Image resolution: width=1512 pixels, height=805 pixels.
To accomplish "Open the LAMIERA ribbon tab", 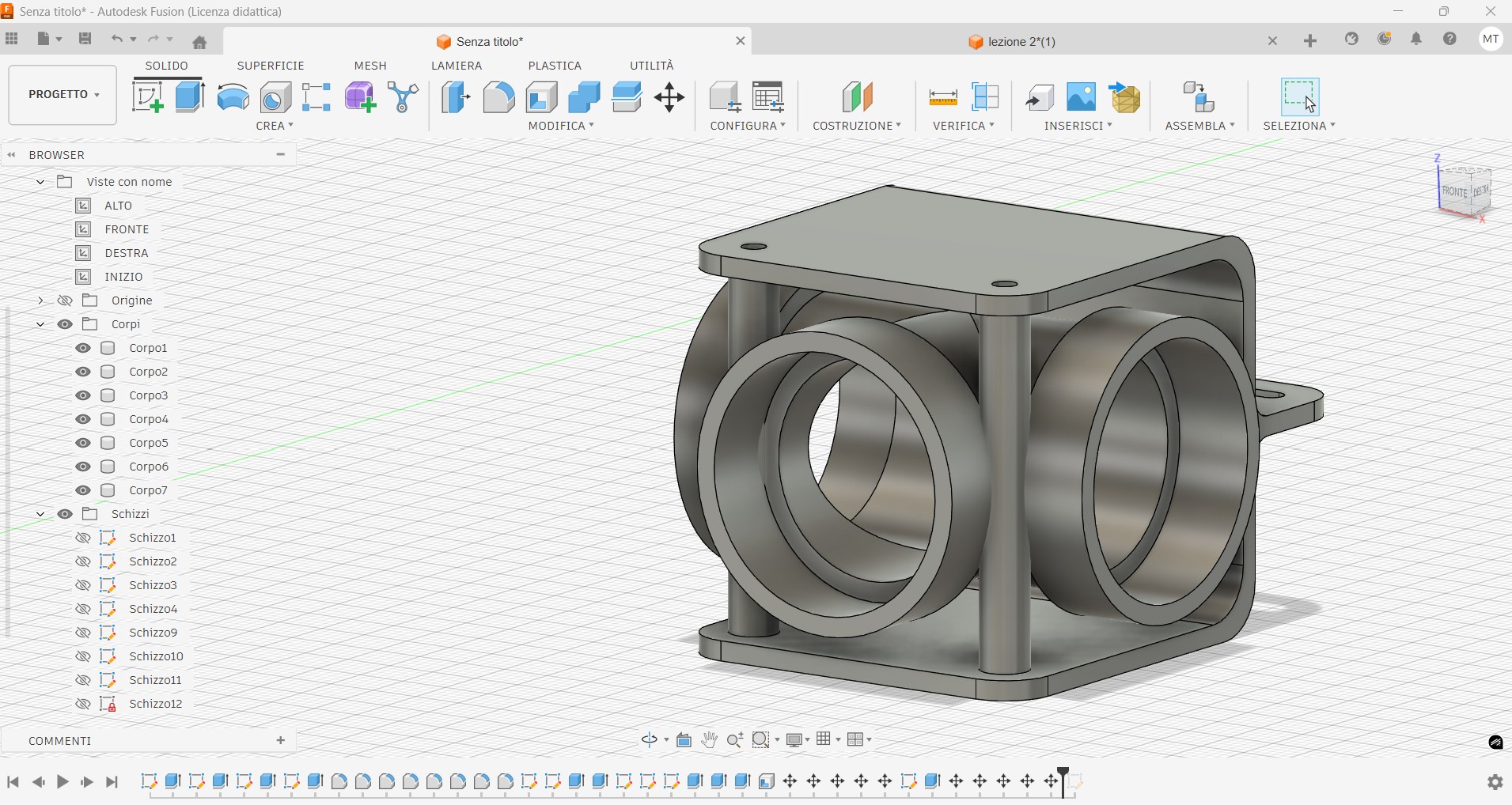I will click(457, 66).
